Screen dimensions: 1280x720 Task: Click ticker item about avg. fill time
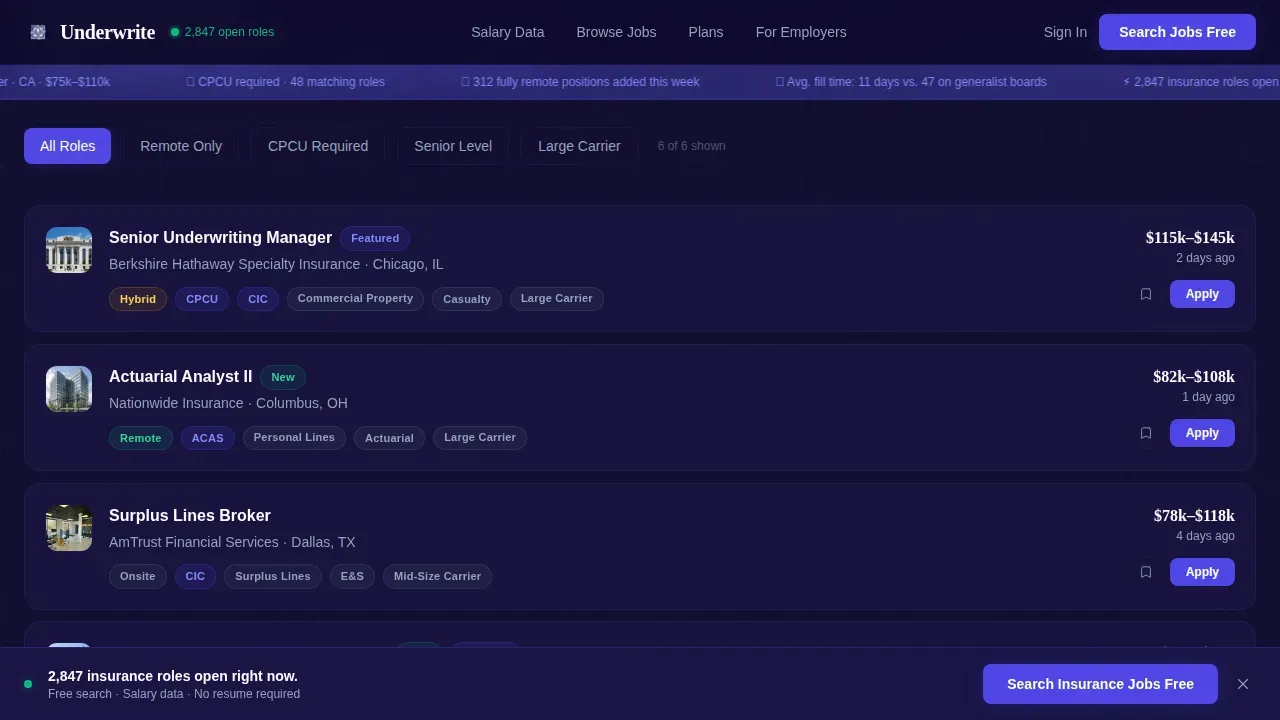tap(911, 82)
